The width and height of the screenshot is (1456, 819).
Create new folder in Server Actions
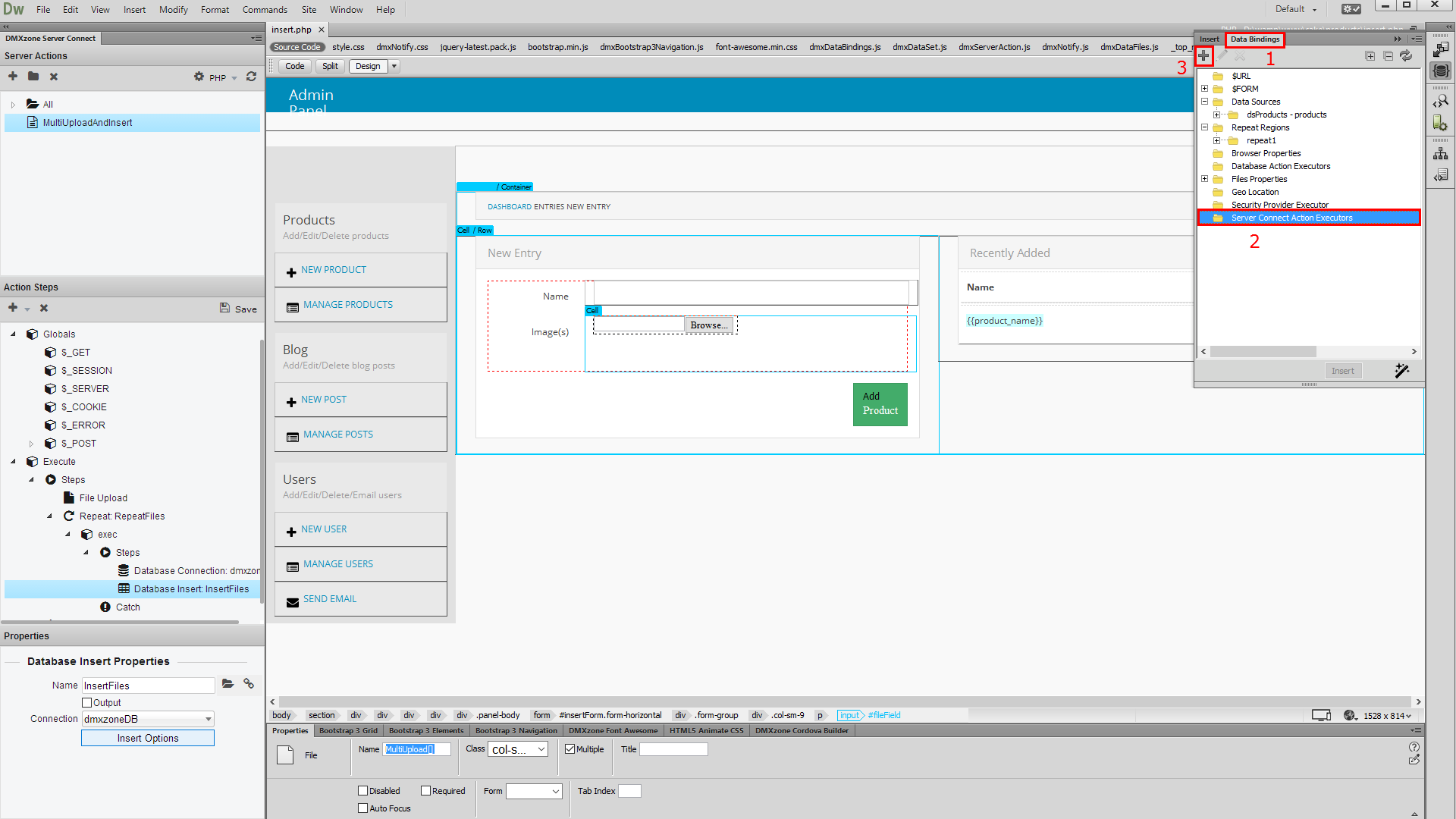(33, 76)
